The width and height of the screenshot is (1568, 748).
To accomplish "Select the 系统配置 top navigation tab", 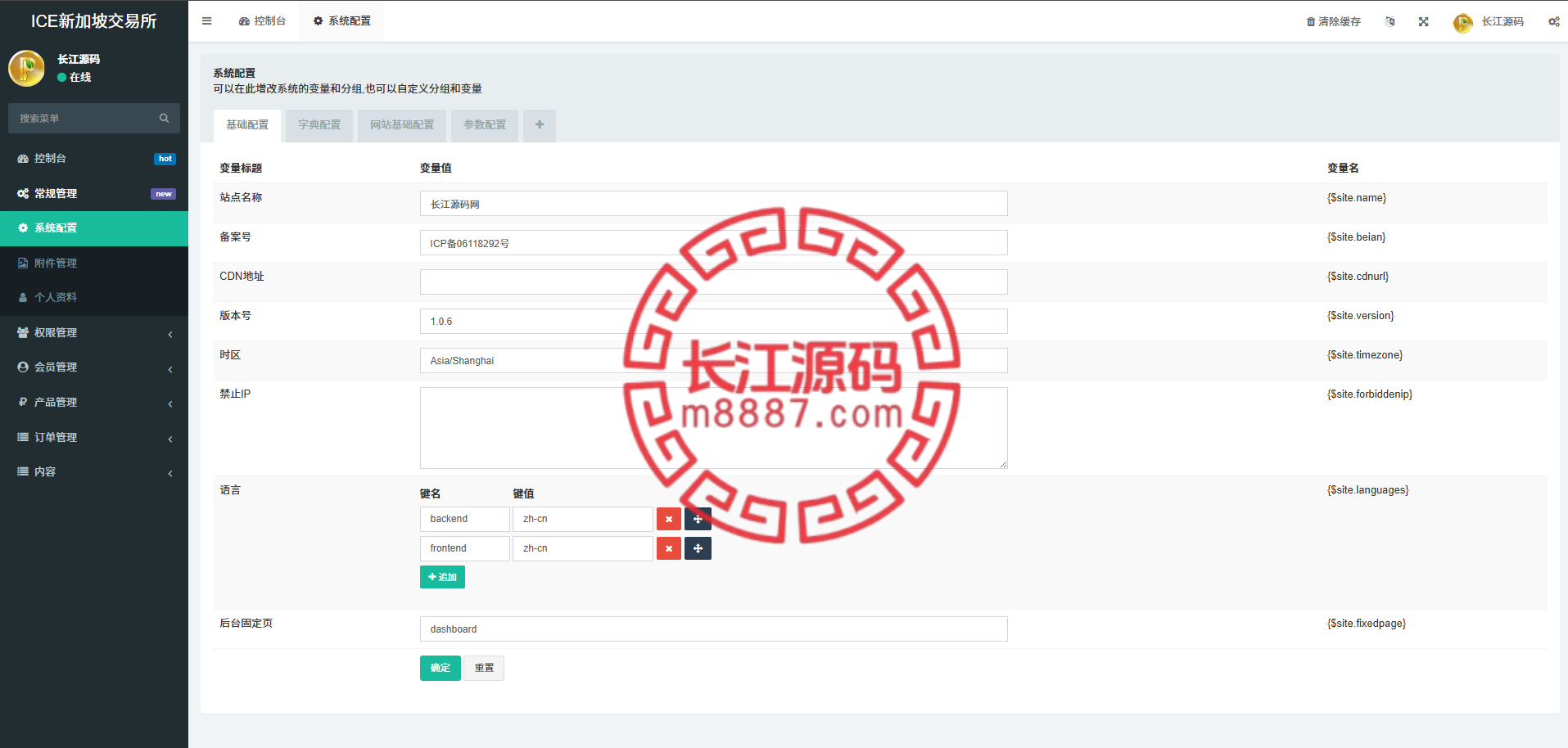I will click(x=342, y=21).
